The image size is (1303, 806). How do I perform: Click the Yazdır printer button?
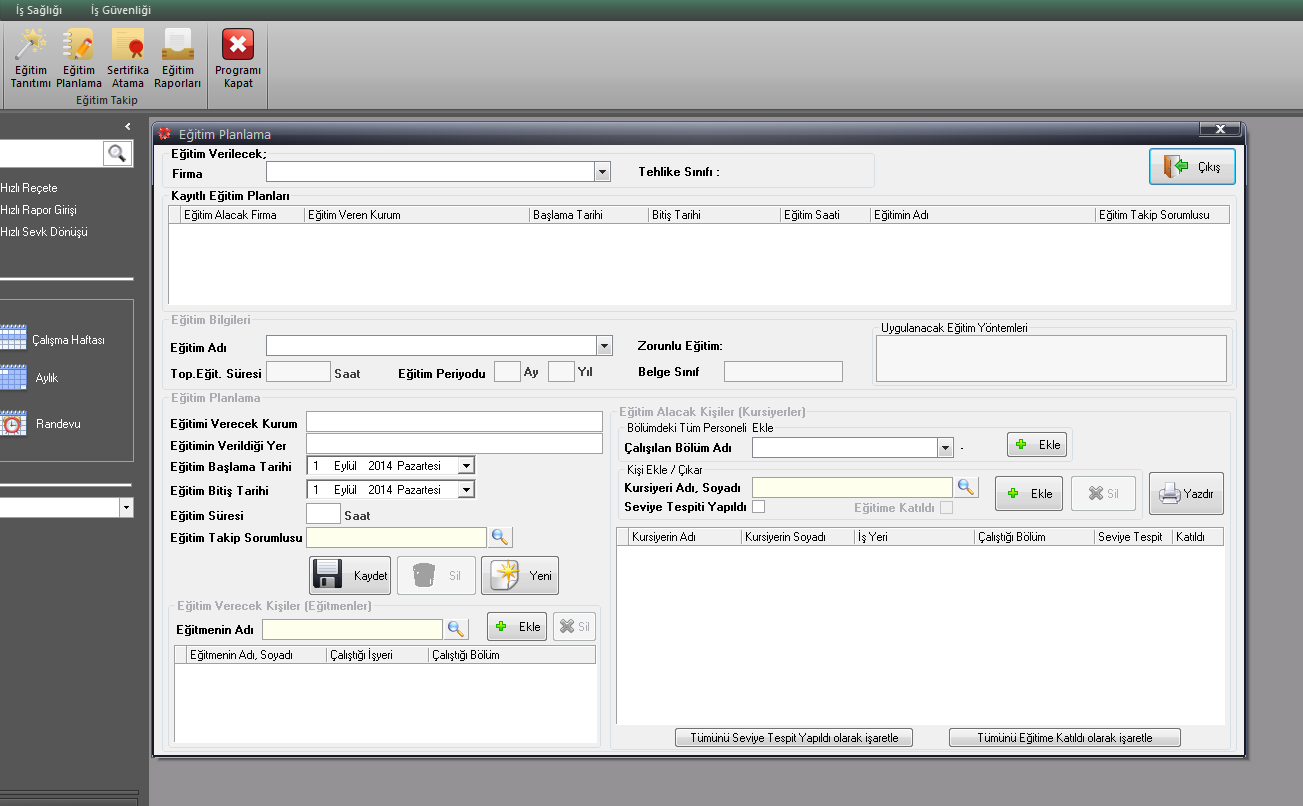click(x=1186, y=494)
